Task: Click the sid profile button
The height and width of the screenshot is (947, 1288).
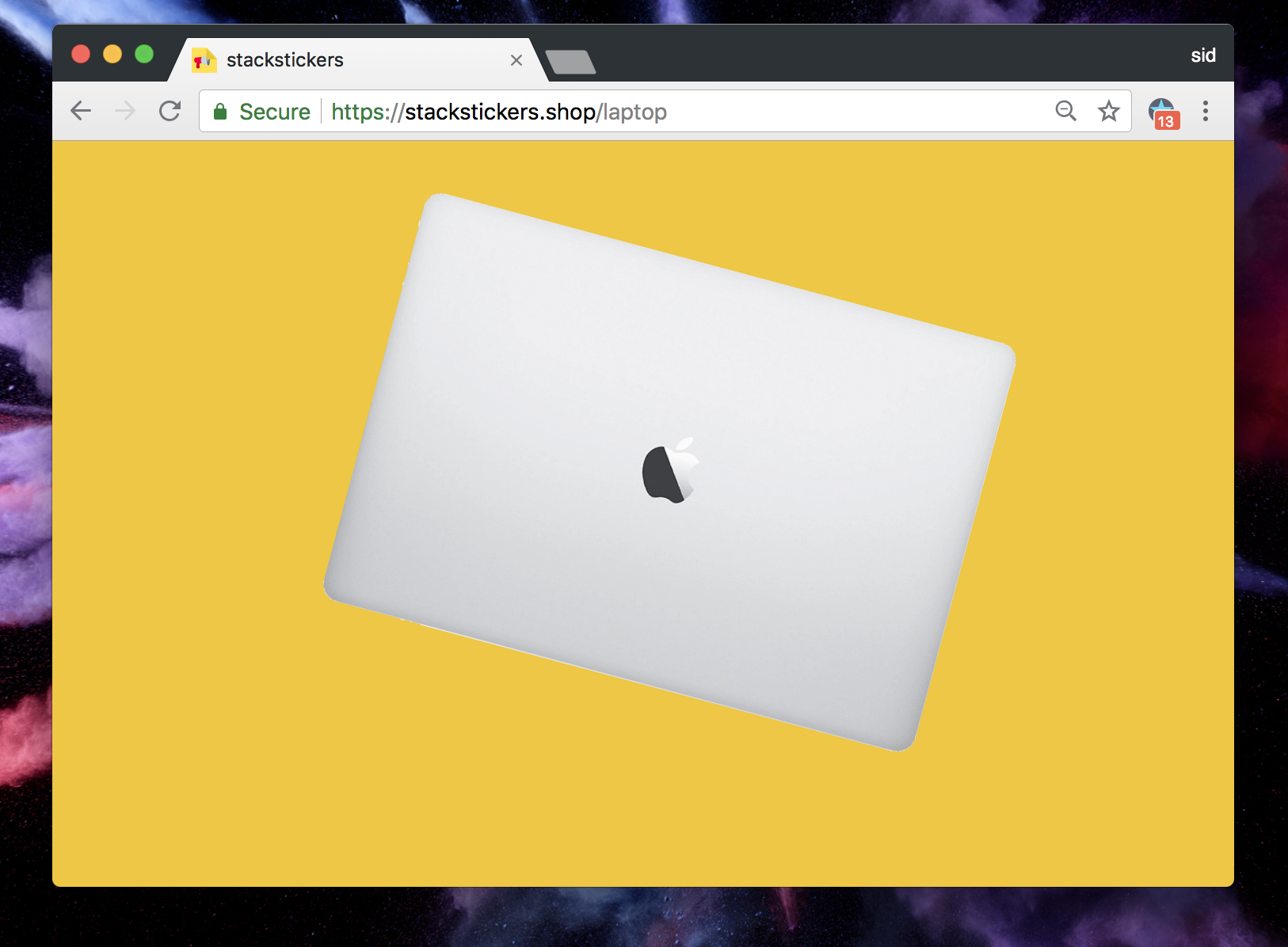Action: coord(1202,55)
